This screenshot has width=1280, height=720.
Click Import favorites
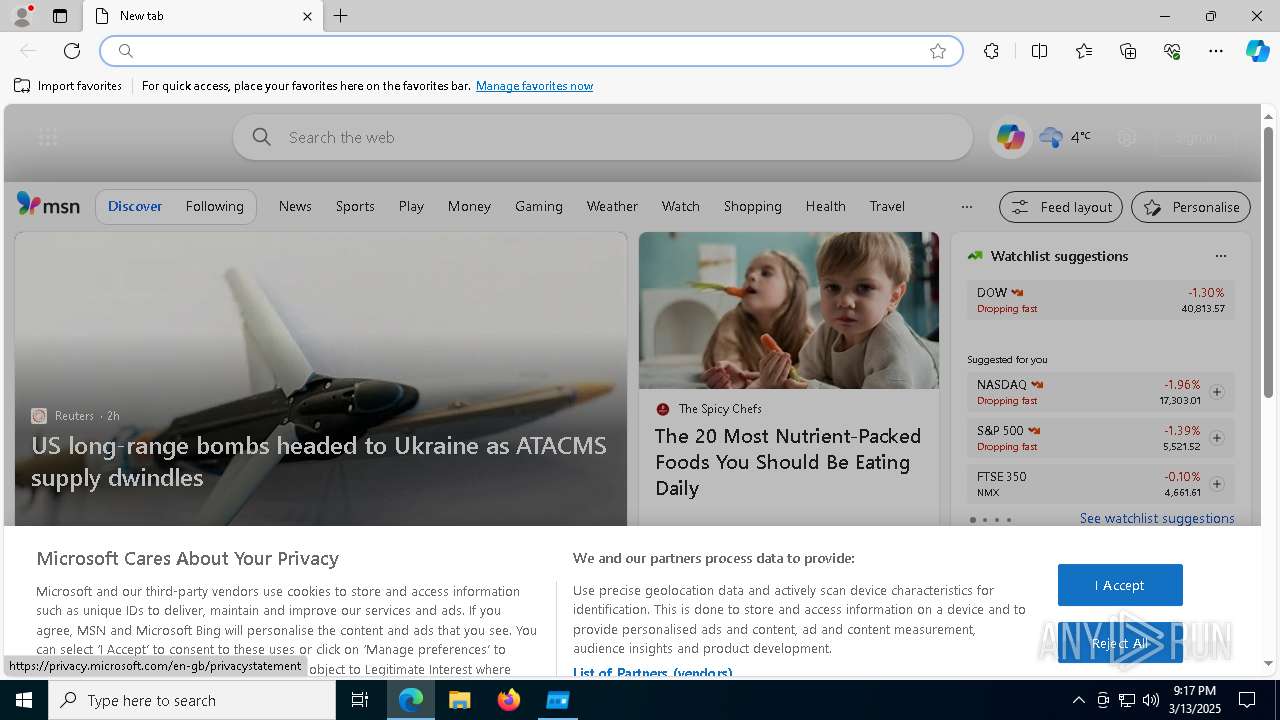click(x=68, y=86)
